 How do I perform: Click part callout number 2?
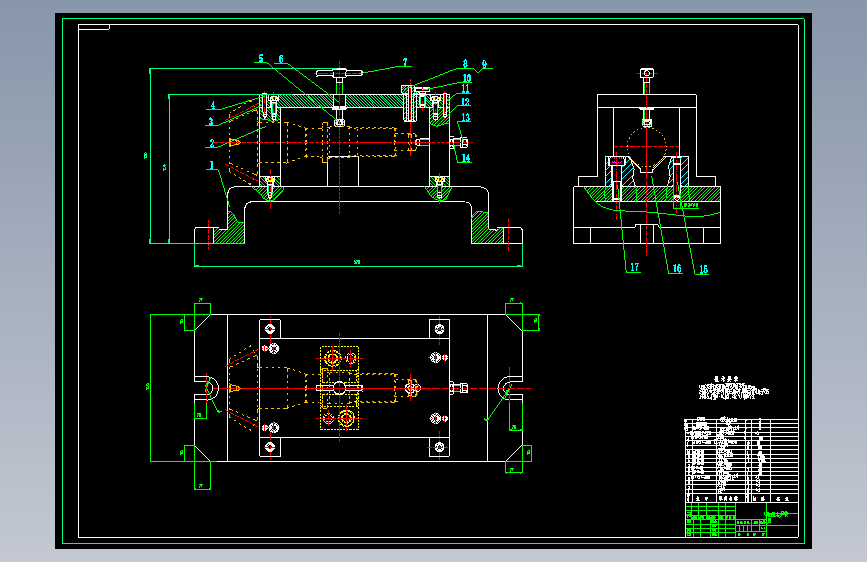pyautogui.click(x=212, y=143)
